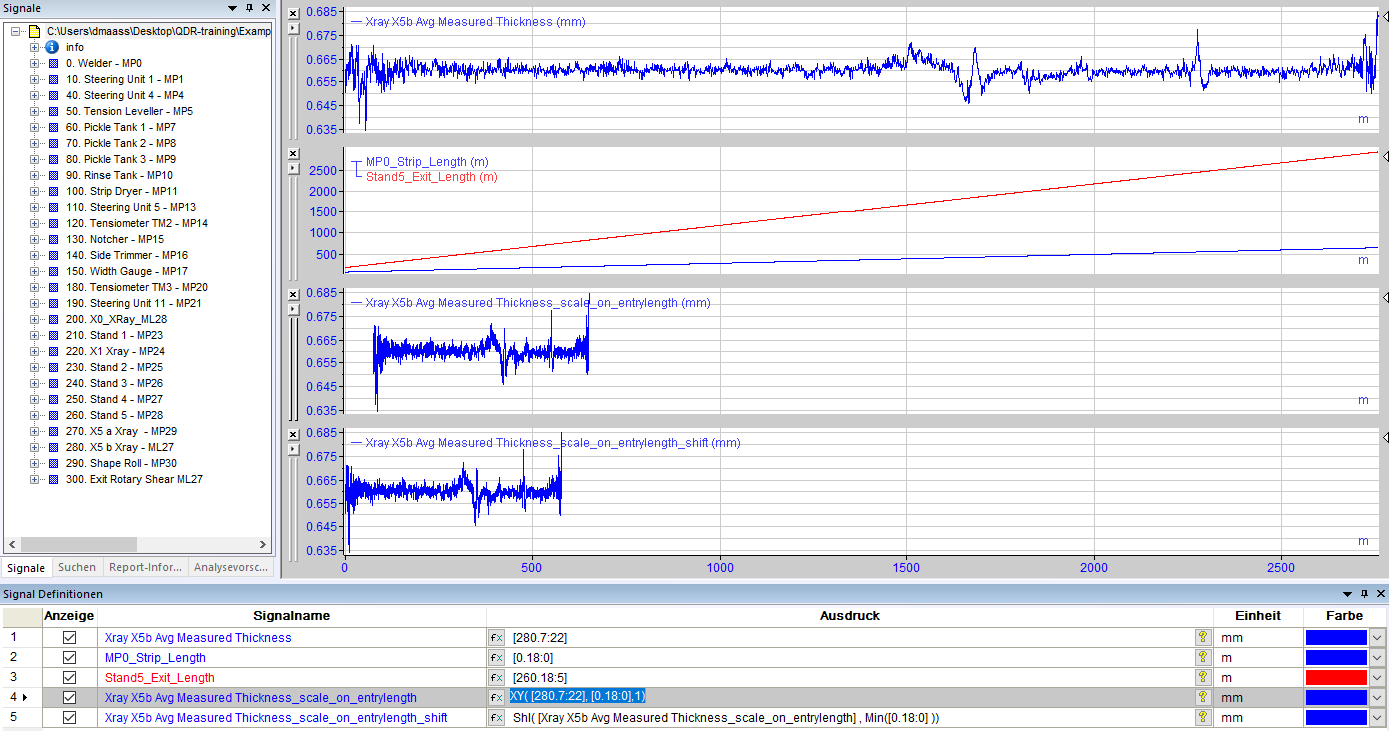Viewport: 1389px width, 731px height.
Task: Click the module icon beside 130. Notcher - MP15
Action: click(53, 239)
